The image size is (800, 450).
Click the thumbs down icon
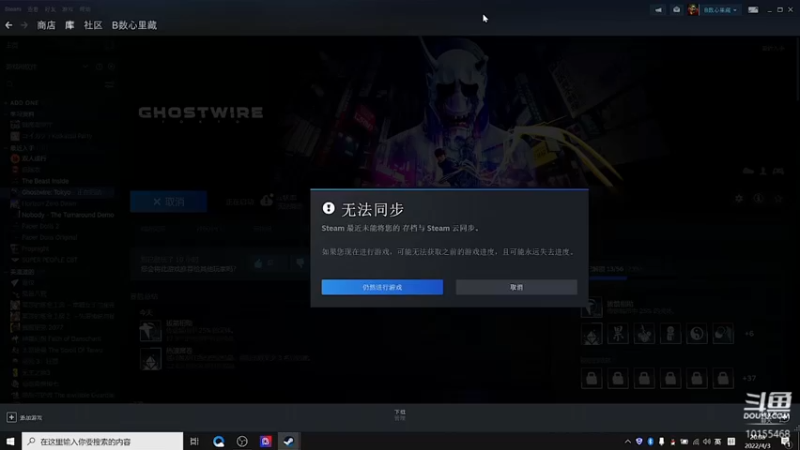(x=300, y=263)
